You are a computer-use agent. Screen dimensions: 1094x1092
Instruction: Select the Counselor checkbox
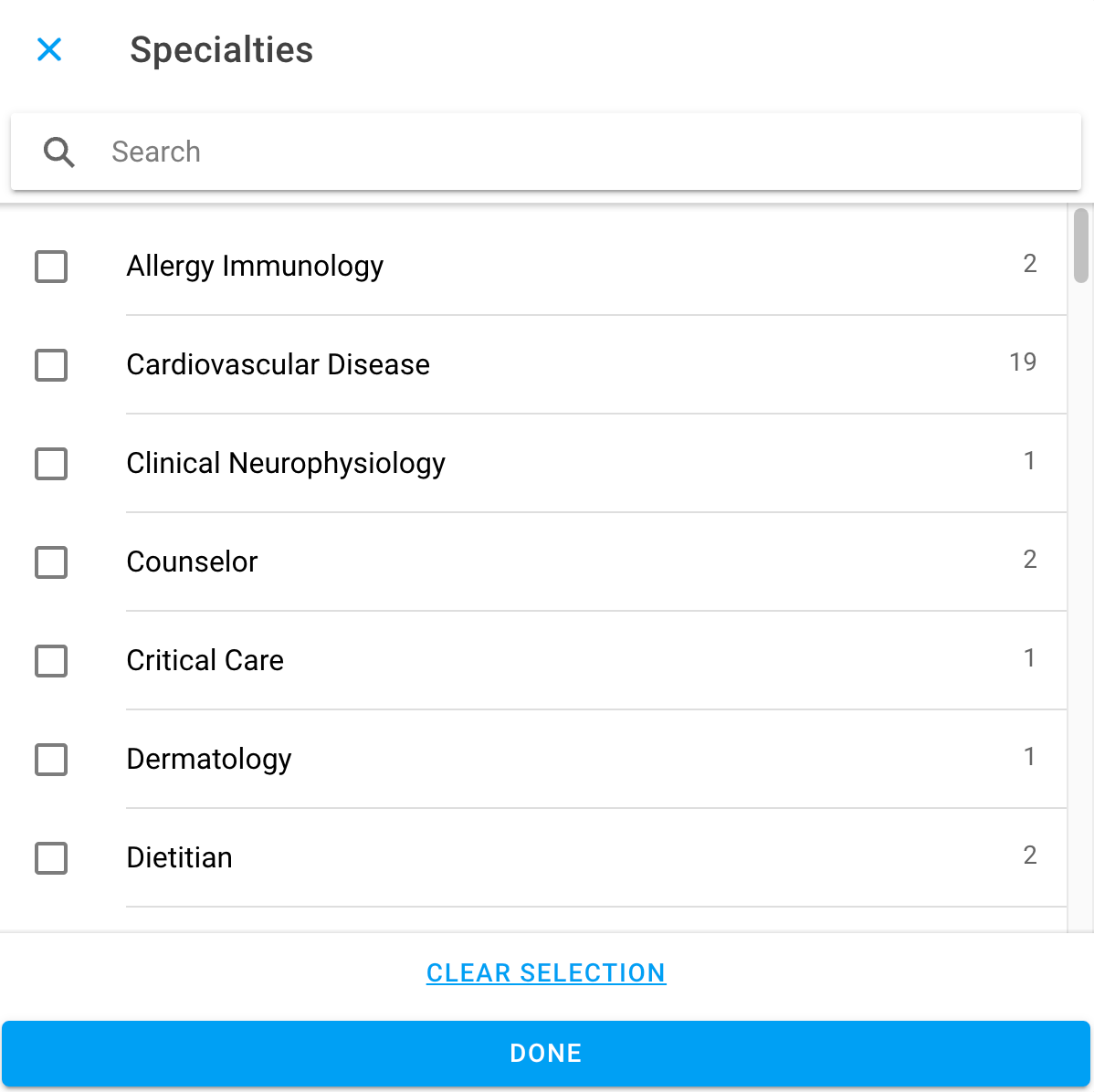coord(51,562)
